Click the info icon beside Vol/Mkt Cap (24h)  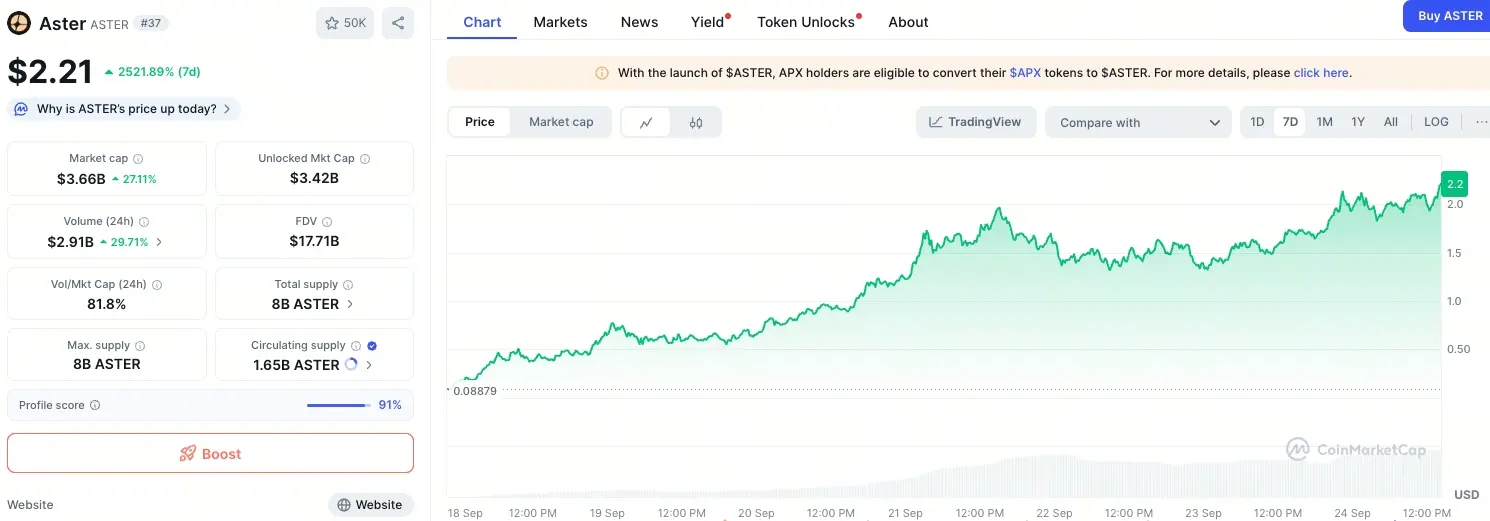tap(157, 285)
